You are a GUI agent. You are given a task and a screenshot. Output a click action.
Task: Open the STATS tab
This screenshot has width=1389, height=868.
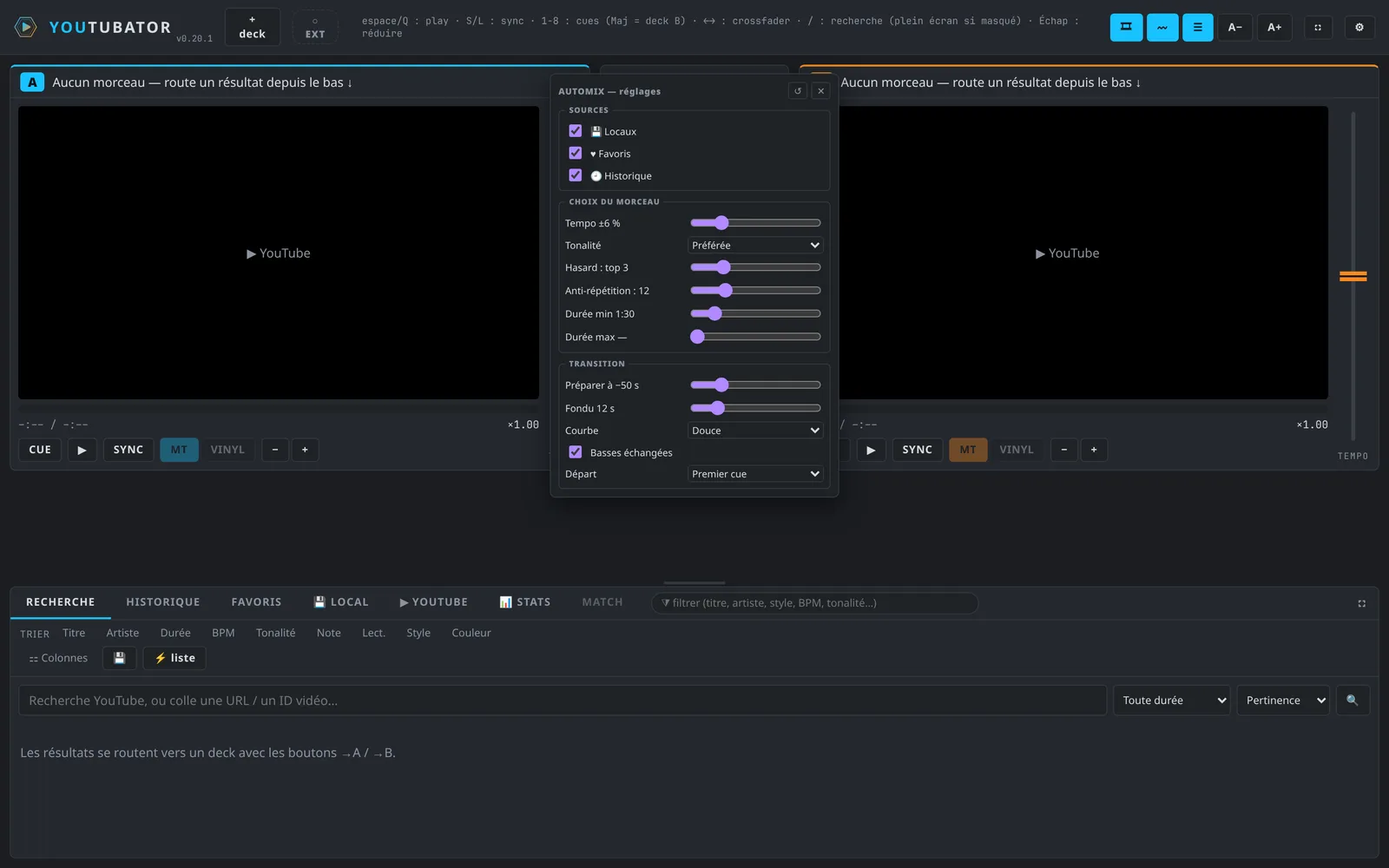coord(525,602)
